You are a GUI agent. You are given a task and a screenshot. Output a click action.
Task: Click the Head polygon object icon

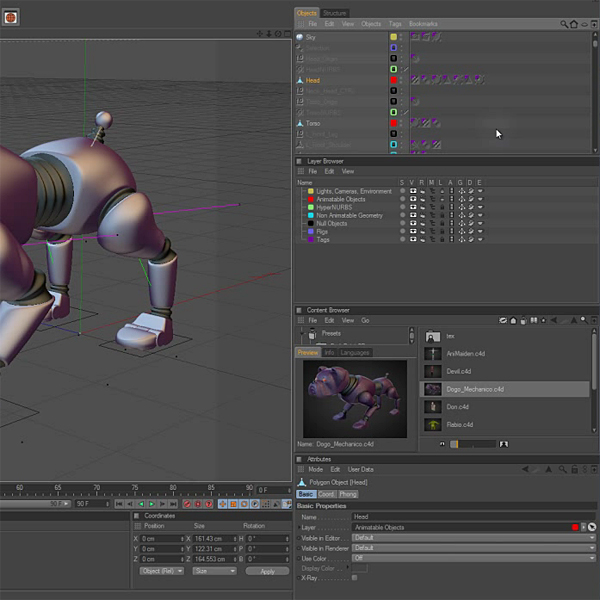300,80
